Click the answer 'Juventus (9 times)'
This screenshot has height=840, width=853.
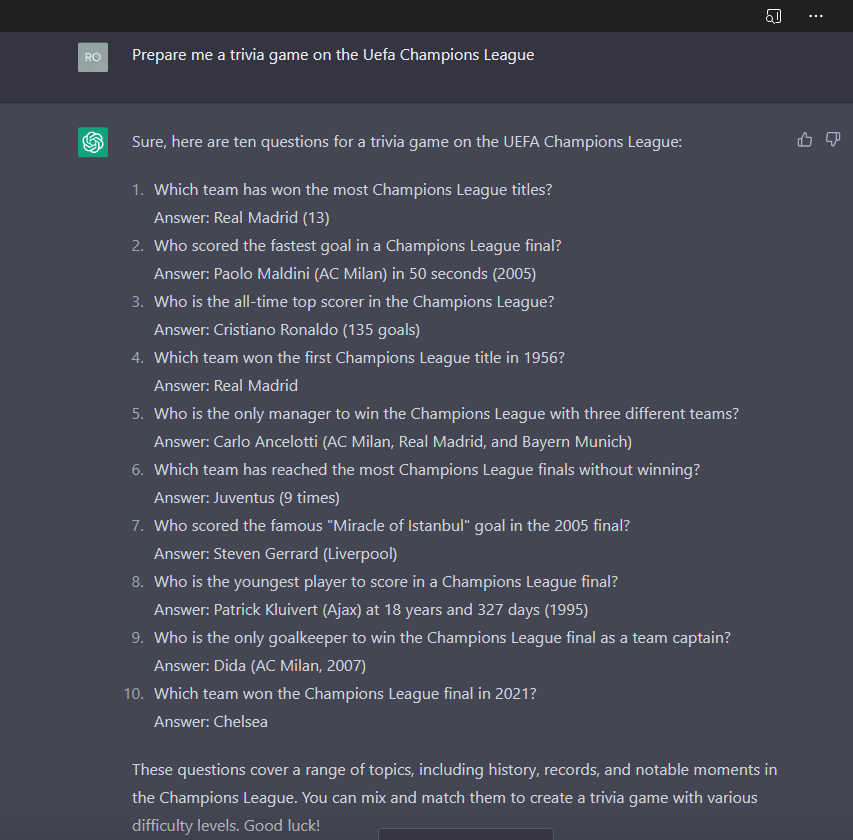(247, 498)
